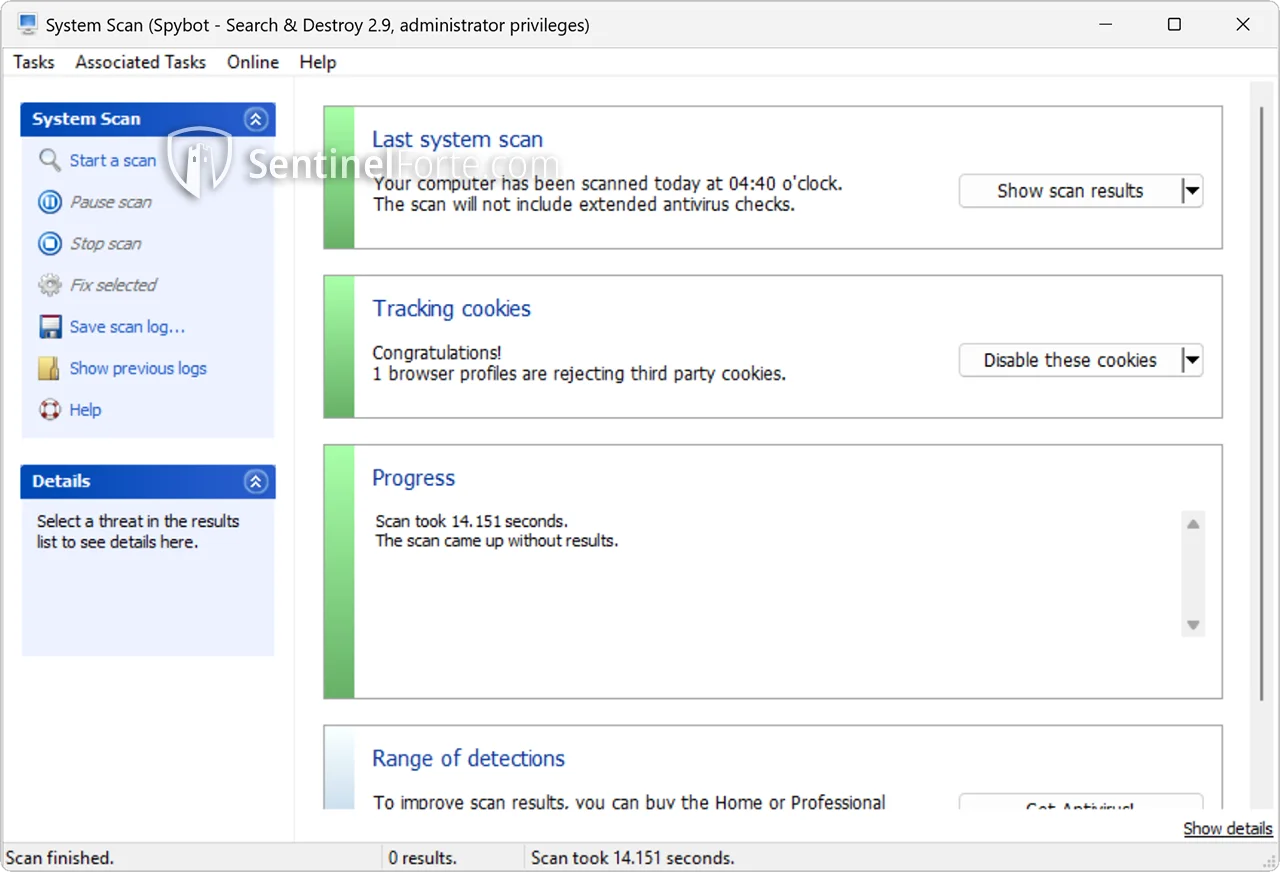Click 'Select a threat in the results' details text
The width and height of the screenshot is (1280, 872).
[x=138, y=521]
